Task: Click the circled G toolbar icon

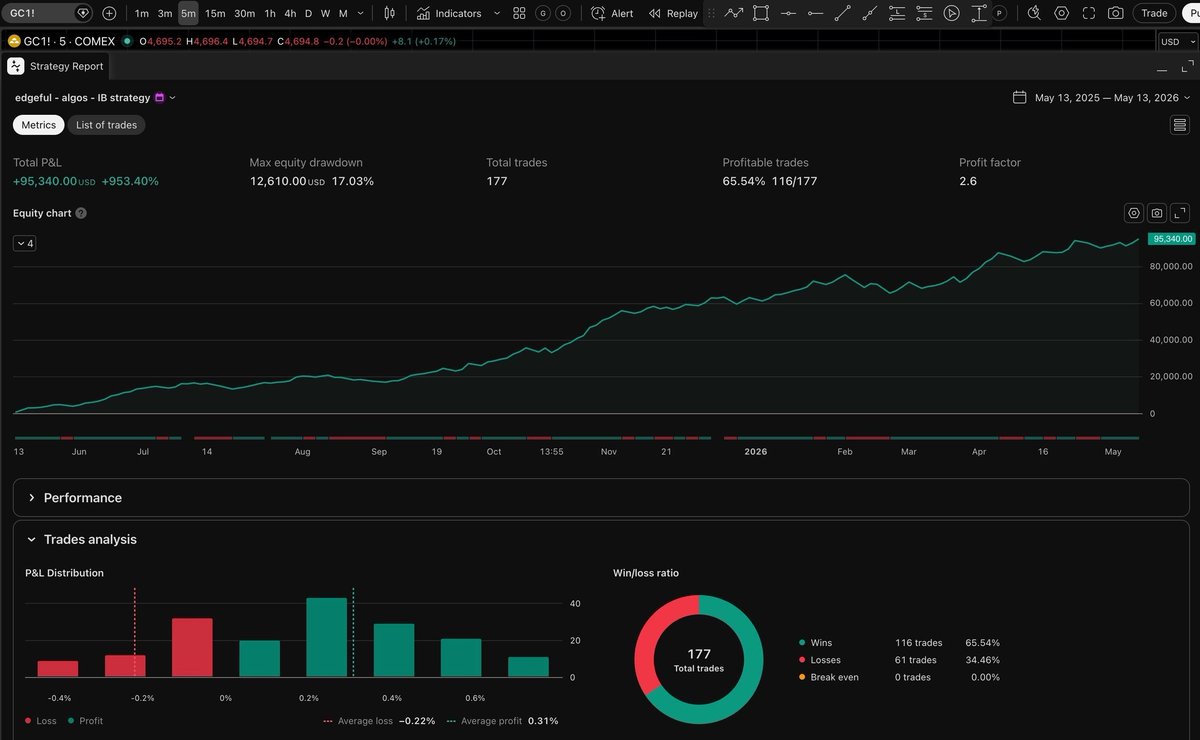Action: coord(543,13)
